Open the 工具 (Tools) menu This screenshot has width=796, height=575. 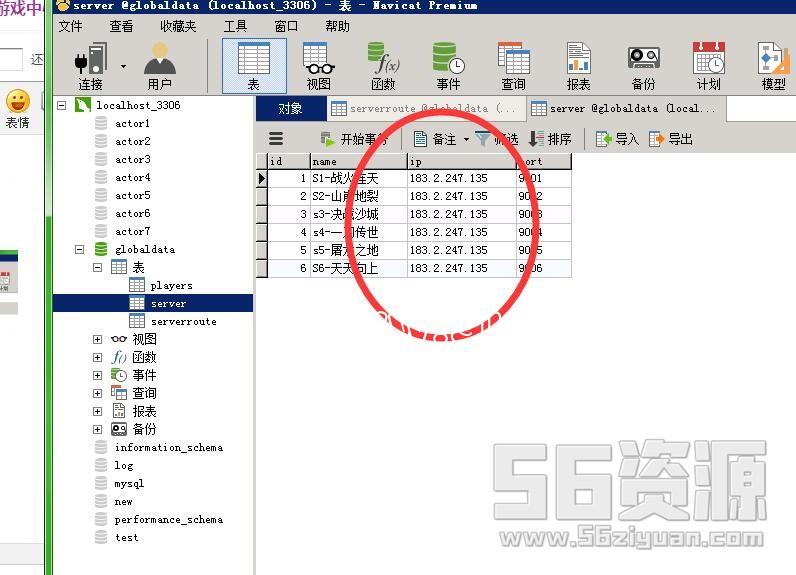tap(235, 26)
